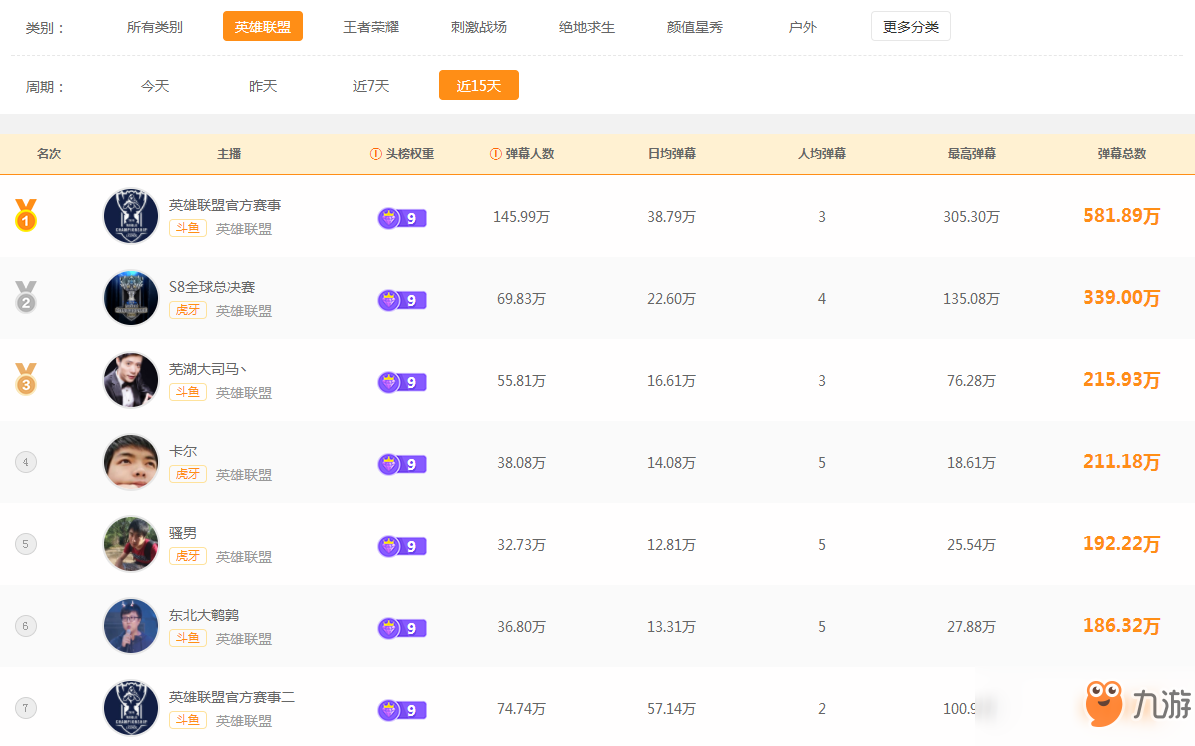Choose the 王者荣耀 category
The image size is (1195, 746).
370,27
